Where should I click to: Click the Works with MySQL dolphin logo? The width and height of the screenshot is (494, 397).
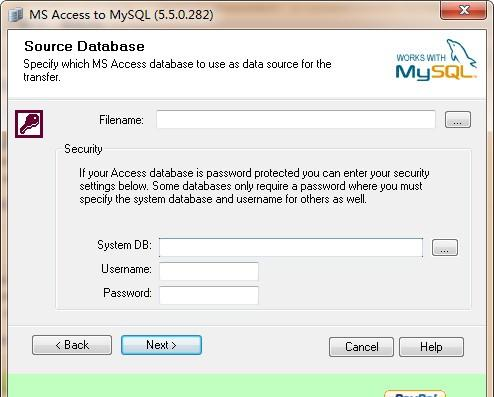tap(436, 60)
